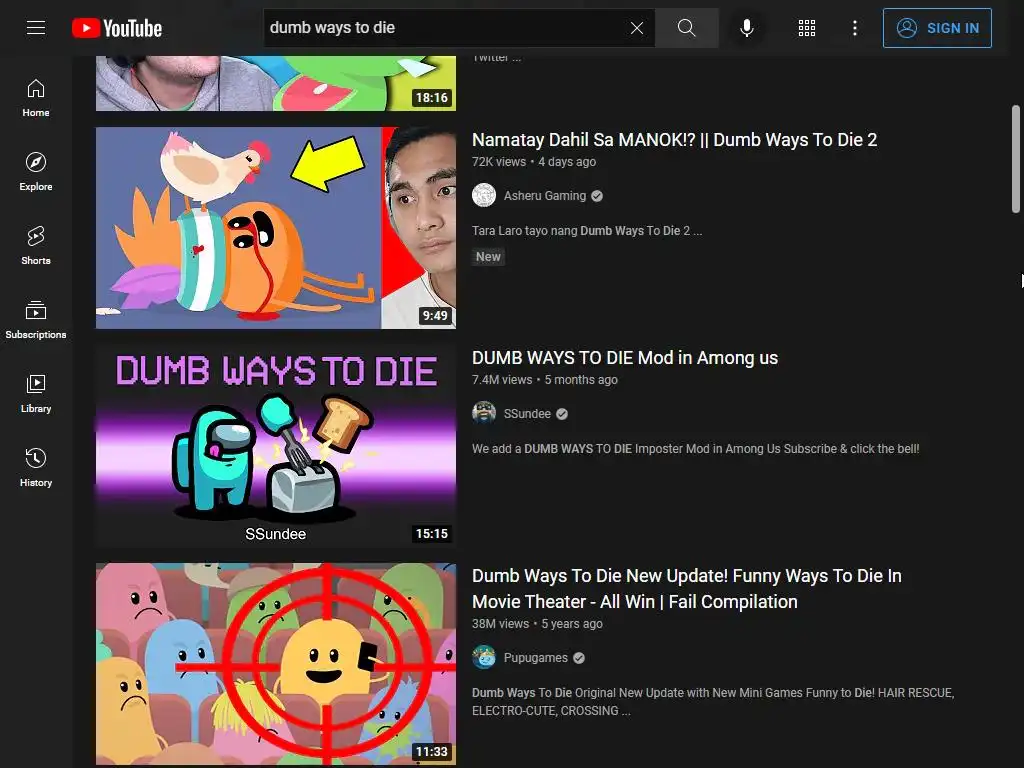Screen dimensions: 1024x768
Task: Open the Asheru Gaming channel avatar
Action: 484,195
